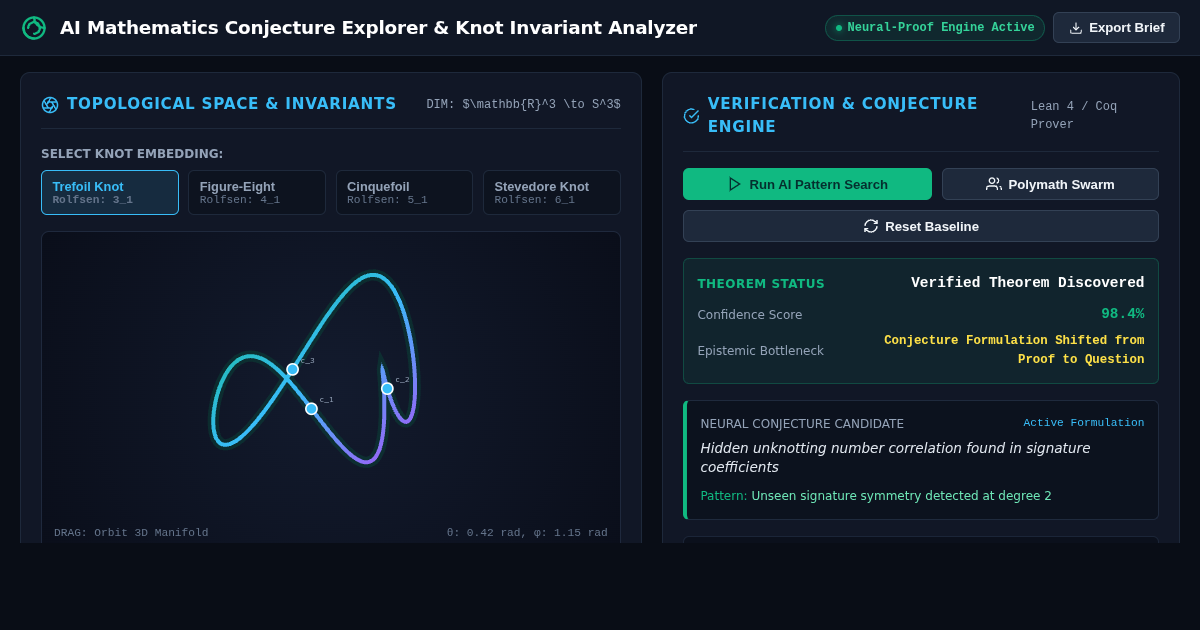Screen dimensions: 1200x630
Task: Click the green Neural-Proof Engine status dot
Action: tap(839, 28)
